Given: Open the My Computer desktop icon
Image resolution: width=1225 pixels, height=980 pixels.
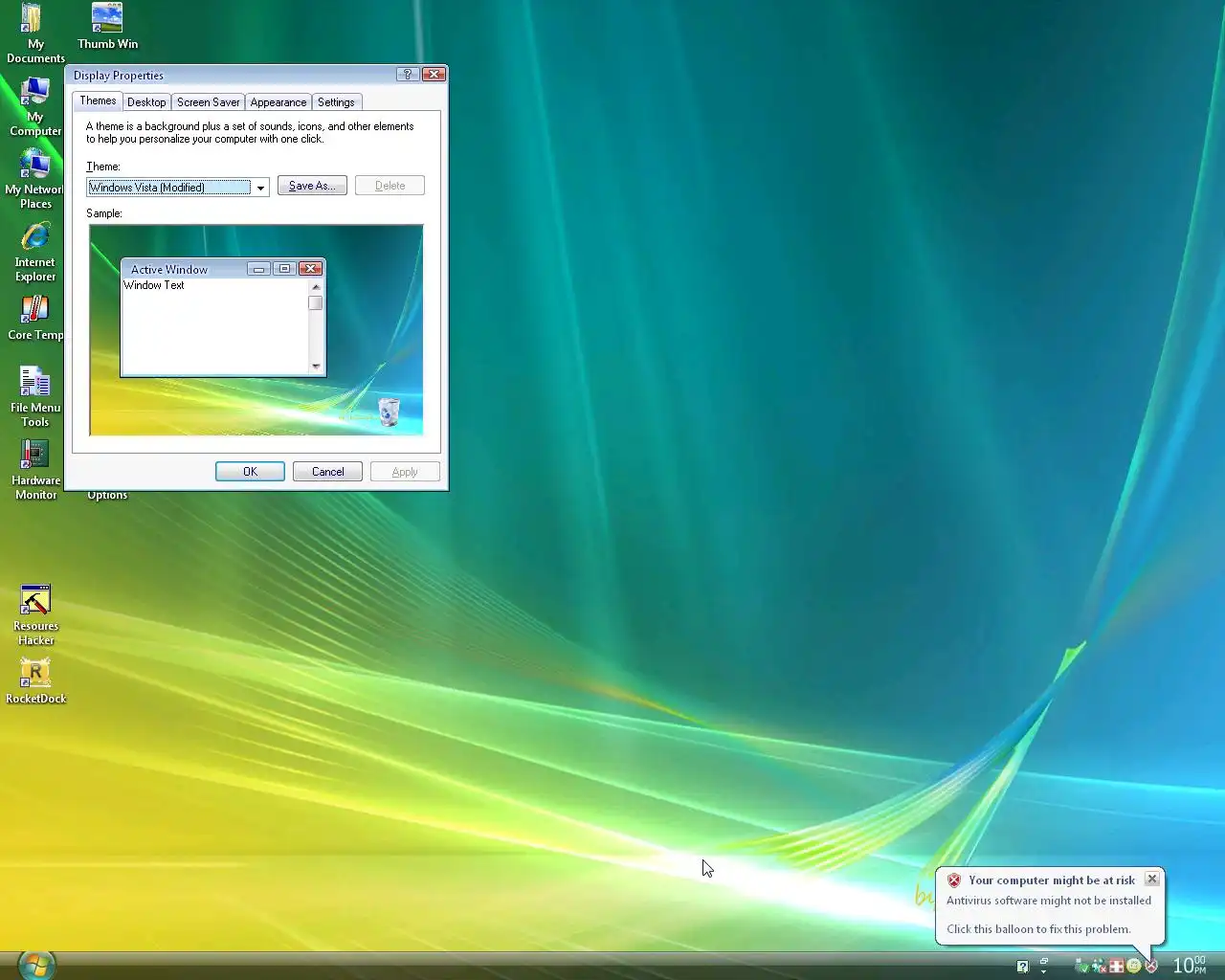Looking at the screenshot, I should click(35, 106).
